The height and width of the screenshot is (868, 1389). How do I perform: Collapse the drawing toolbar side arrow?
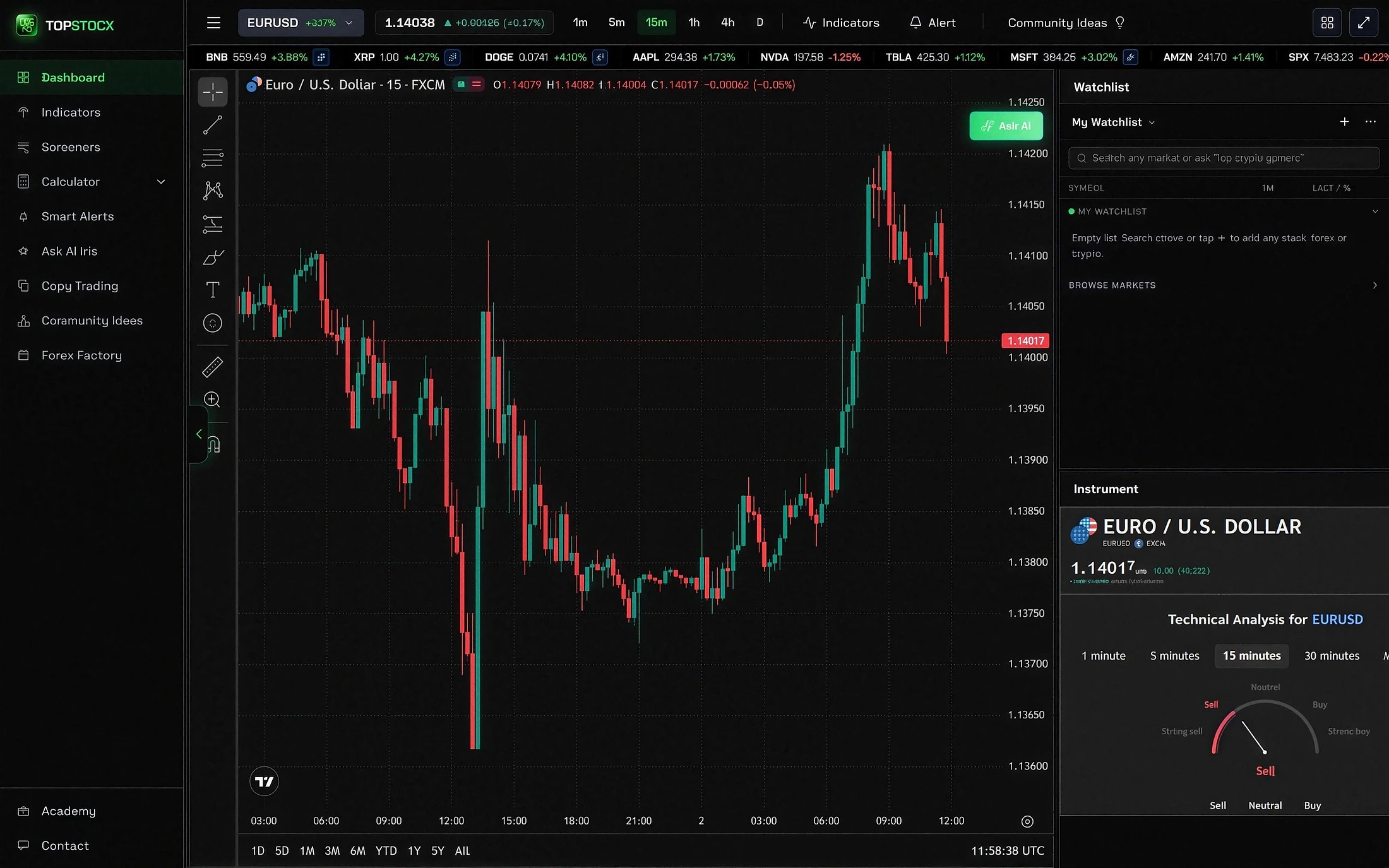199,434
